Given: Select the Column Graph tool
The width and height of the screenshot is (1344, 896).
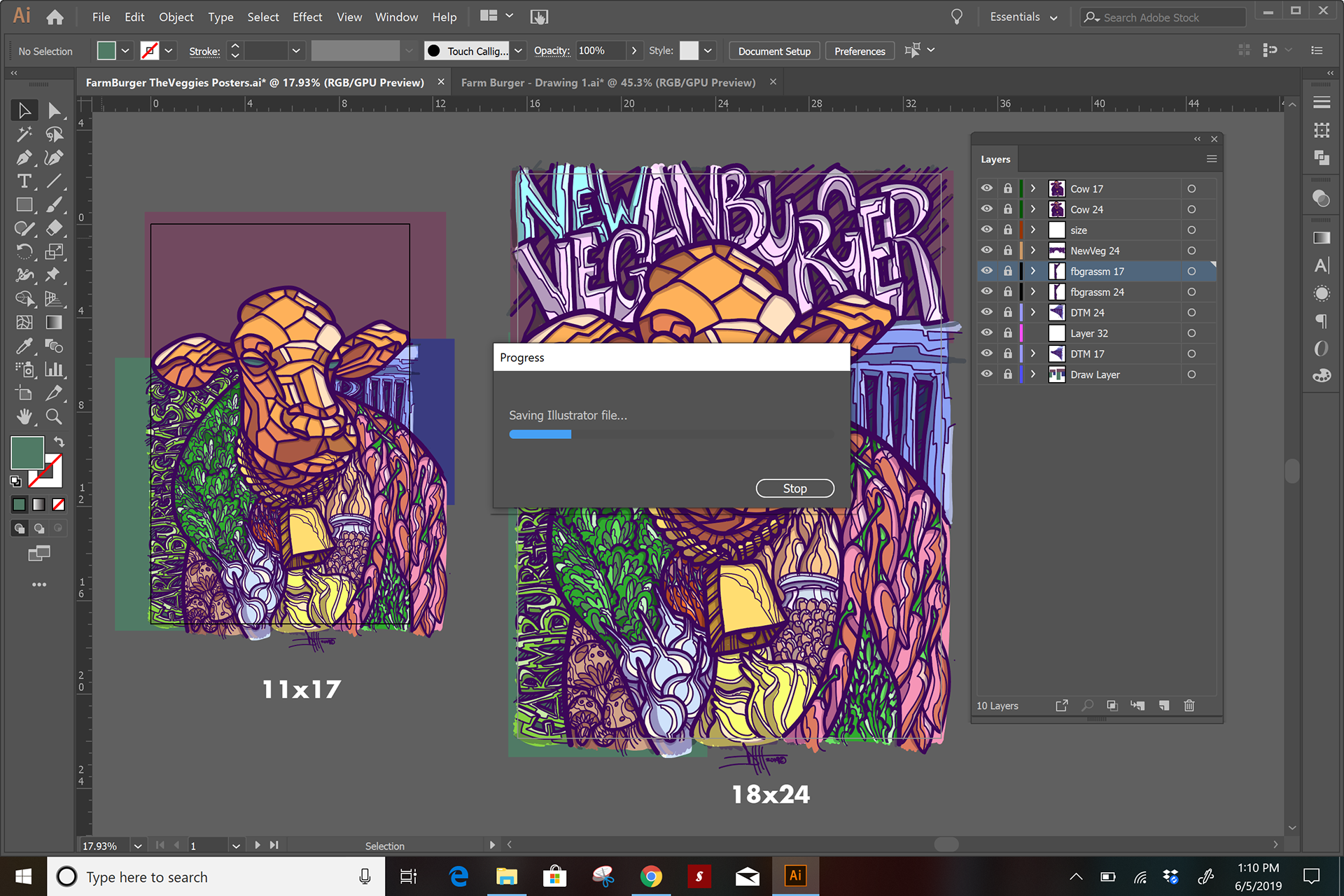Looking at the screenshot, I should pyautogui.click(x=54, y=369).
